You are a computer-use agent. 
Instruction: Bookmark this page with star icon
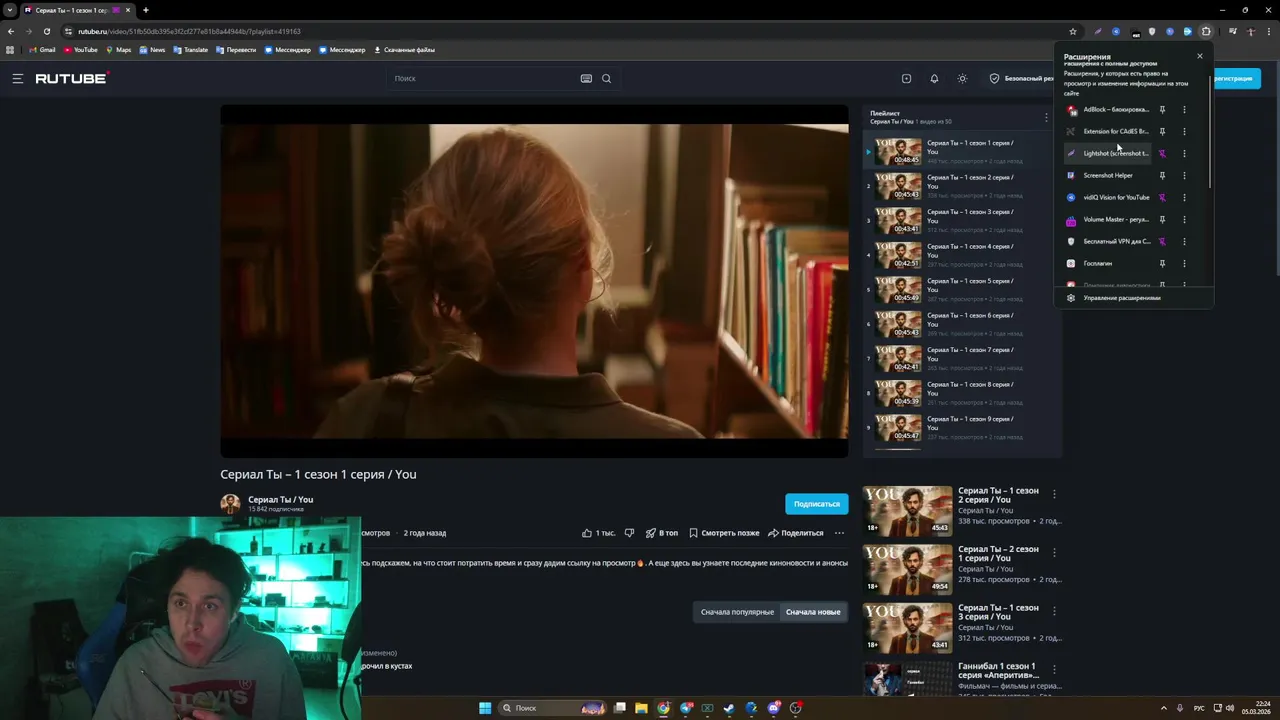point(1073,31)
